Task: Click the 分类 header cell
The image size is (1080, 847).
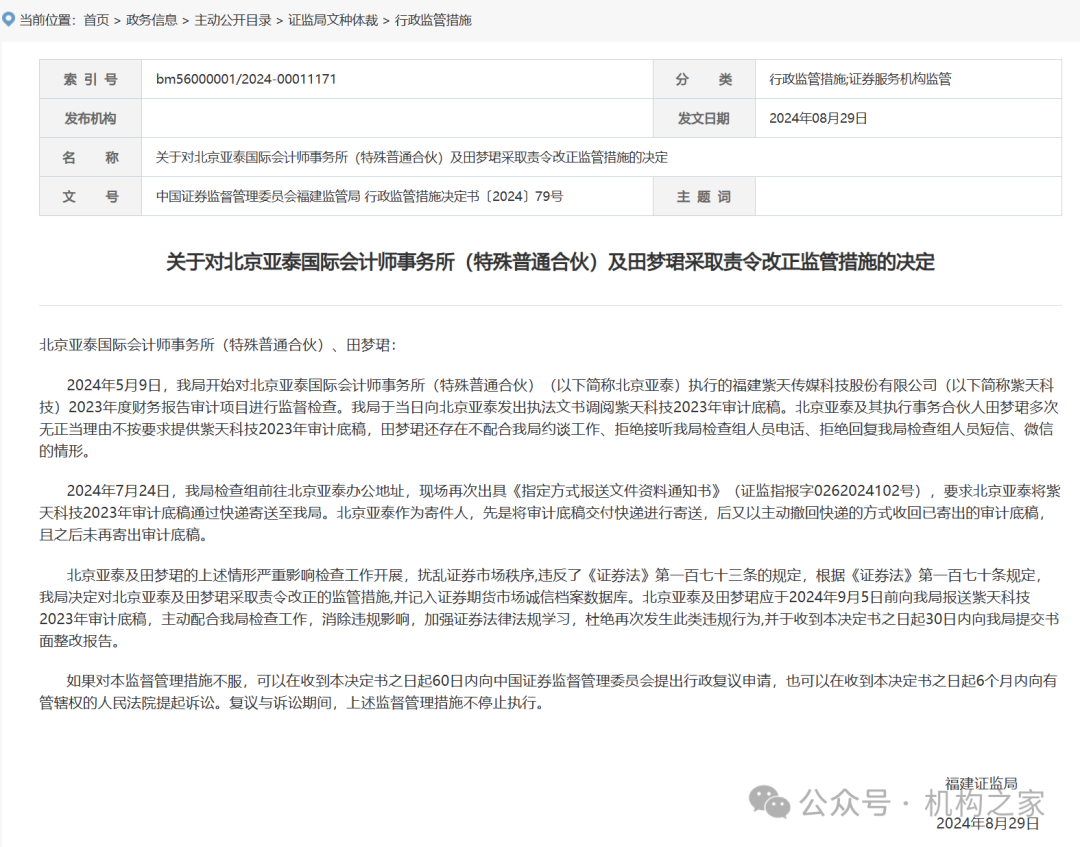Action: point(704,79)
